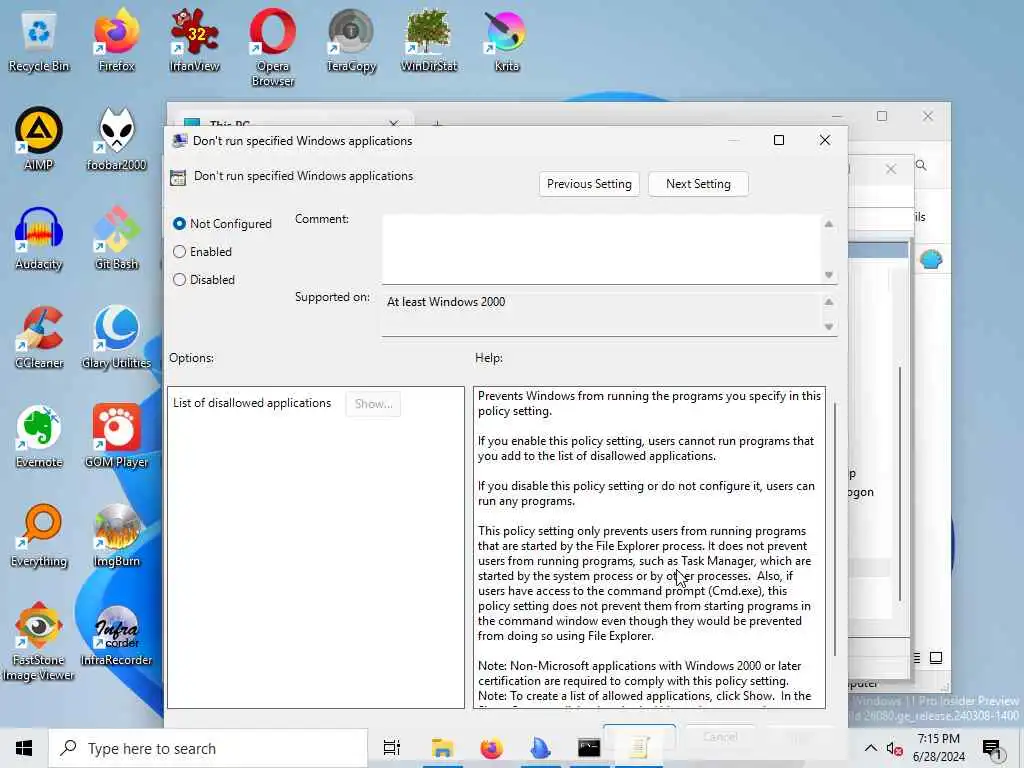Image resolution: width=1024 pixels, height=768 pixels.
Task: Open the notepad taskbar icon
Action: point(639,748)
